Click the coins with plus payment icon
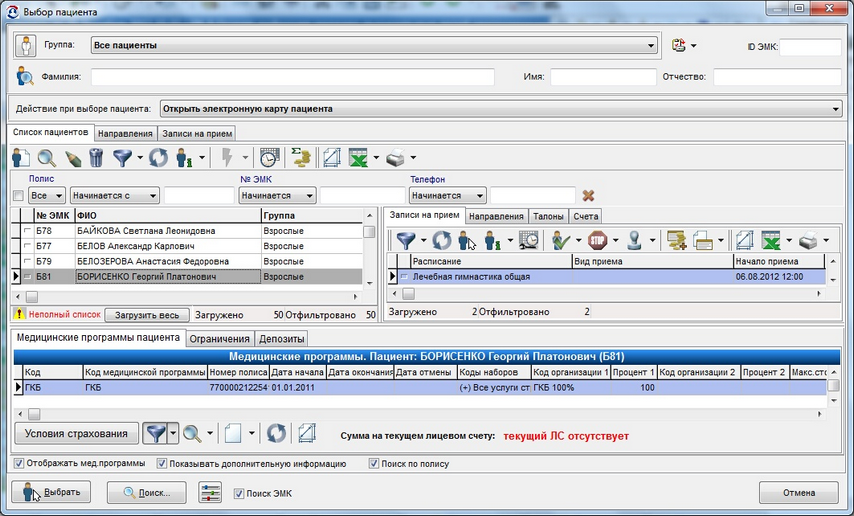 tap(676, 240)
